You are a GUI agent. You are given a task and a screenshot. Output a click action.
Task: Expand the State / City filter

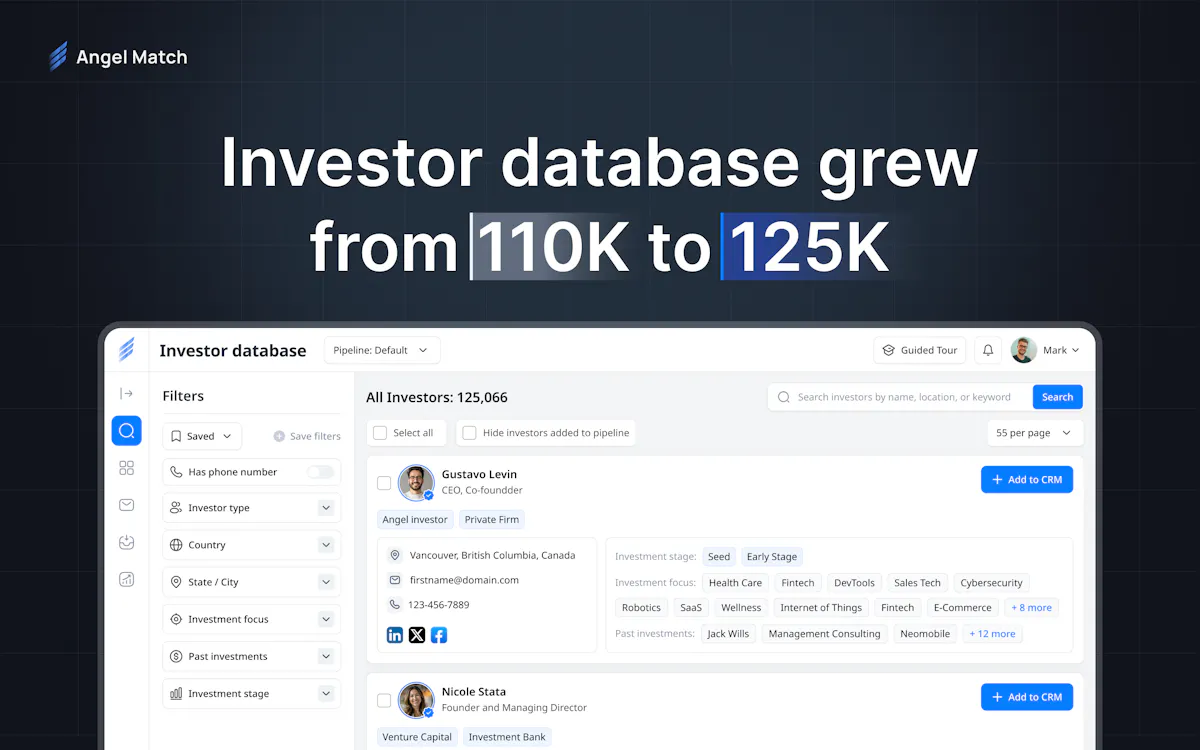(x=251, y=582)
